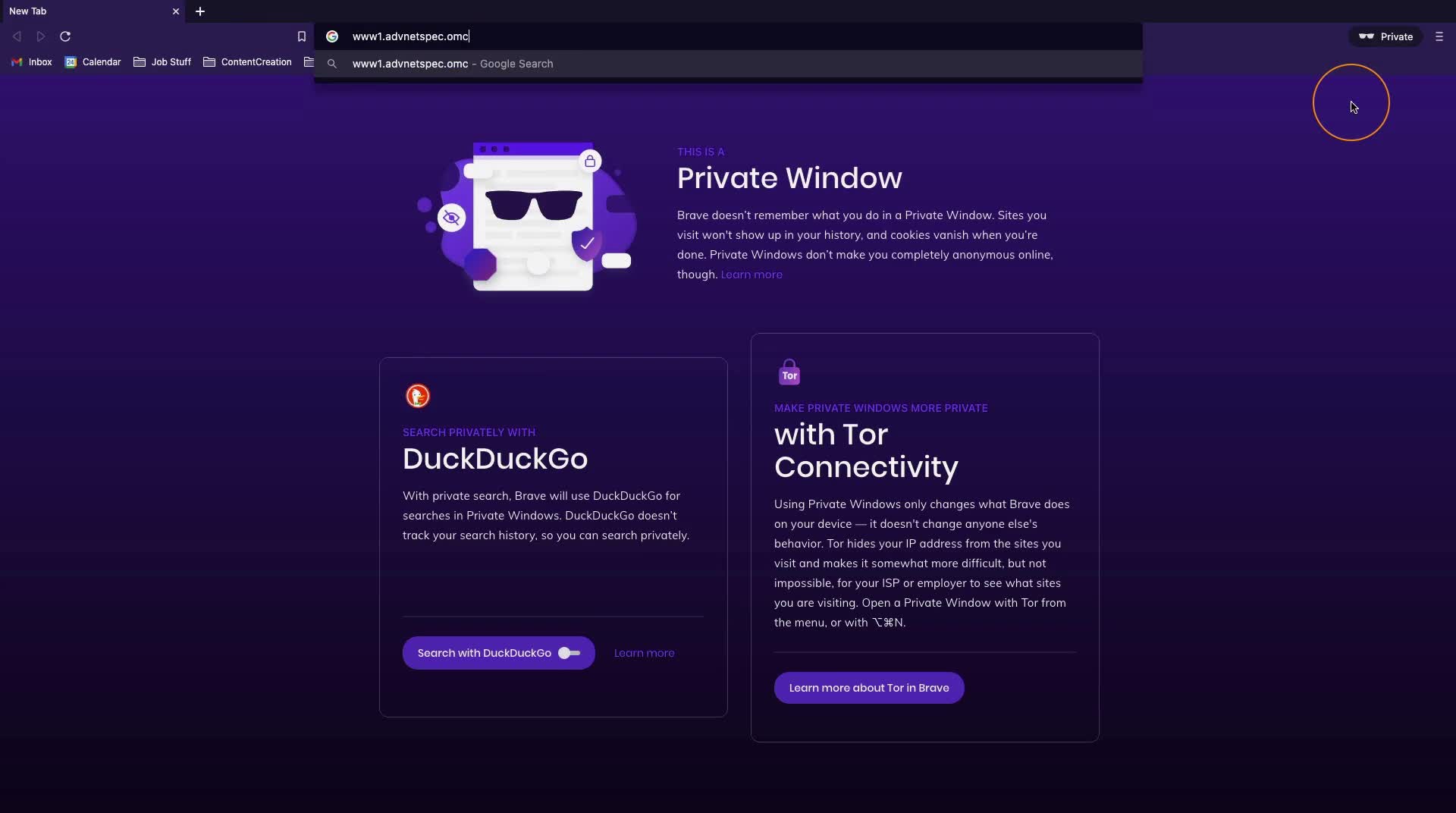Click the reload page icon

pyautogui.click(x=65, y=36)
